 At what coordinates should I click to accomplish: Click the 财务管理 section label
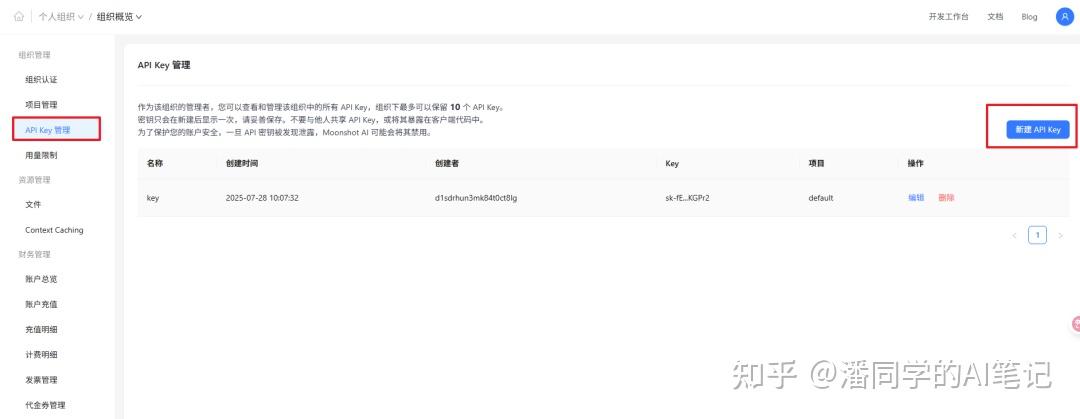tap(34, 254)
